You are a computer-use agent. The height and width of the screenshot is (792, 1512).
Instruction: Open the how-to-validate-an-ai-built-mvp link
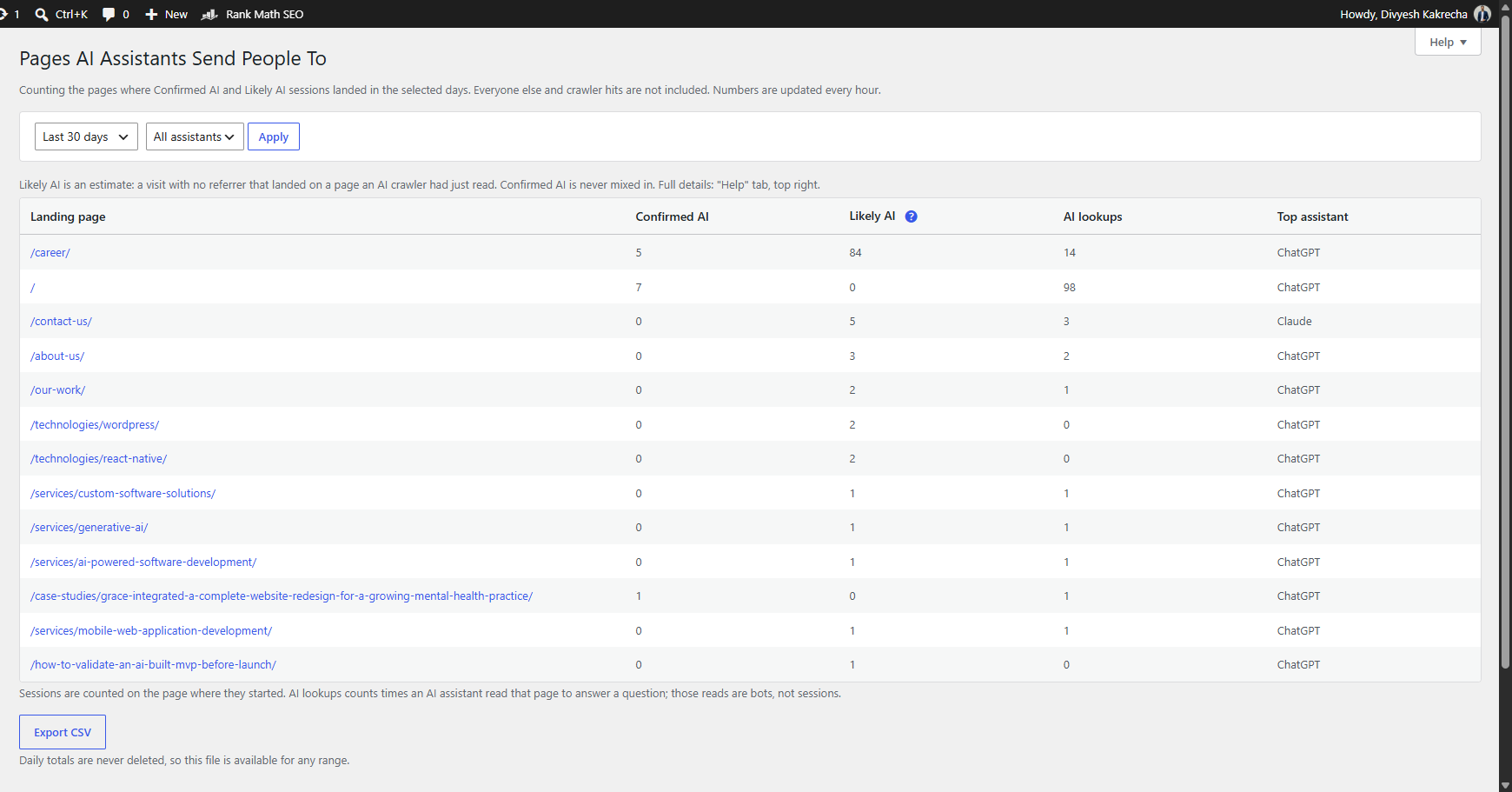coord(153,664)
